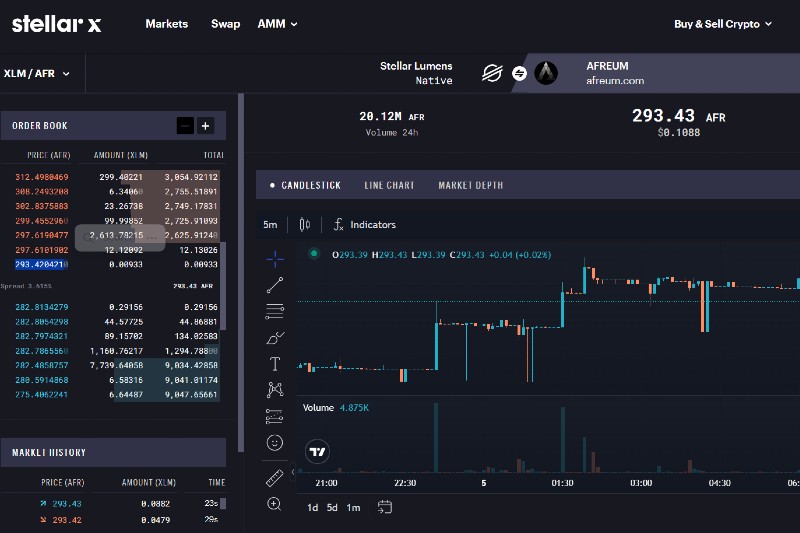This screenshot has width=800, height=533.
Task: Choose the text annotation tool
Action: (x=275, y=364)
